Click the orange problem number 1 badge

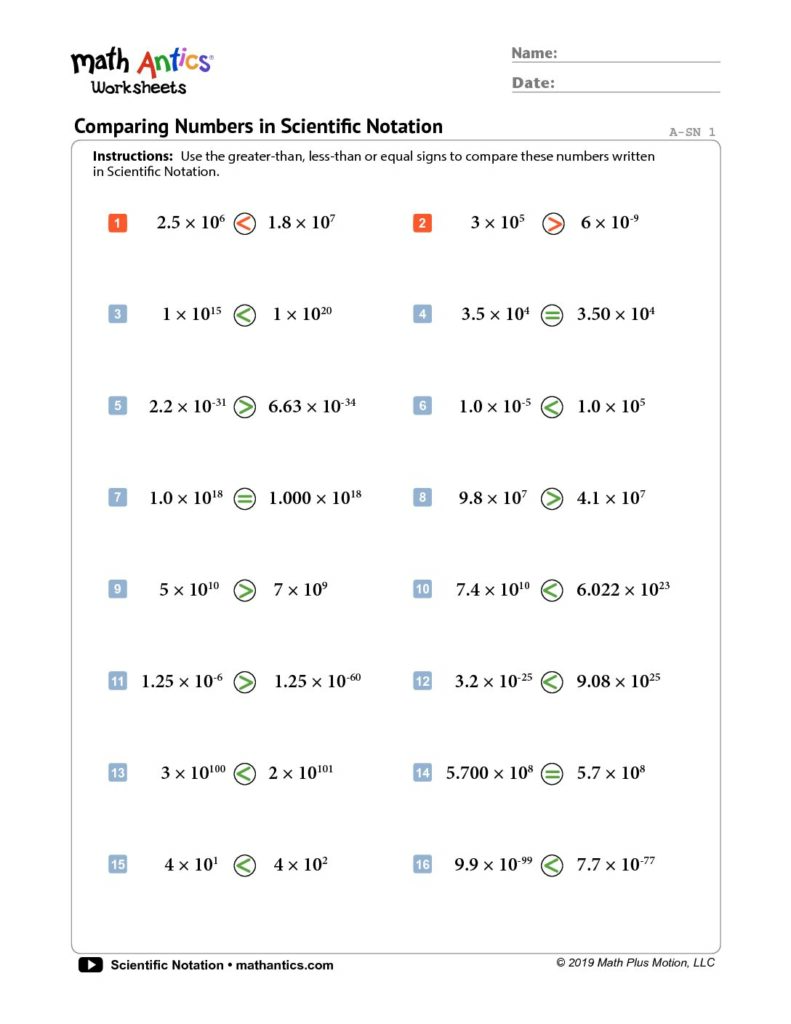[x=117, y=224]
